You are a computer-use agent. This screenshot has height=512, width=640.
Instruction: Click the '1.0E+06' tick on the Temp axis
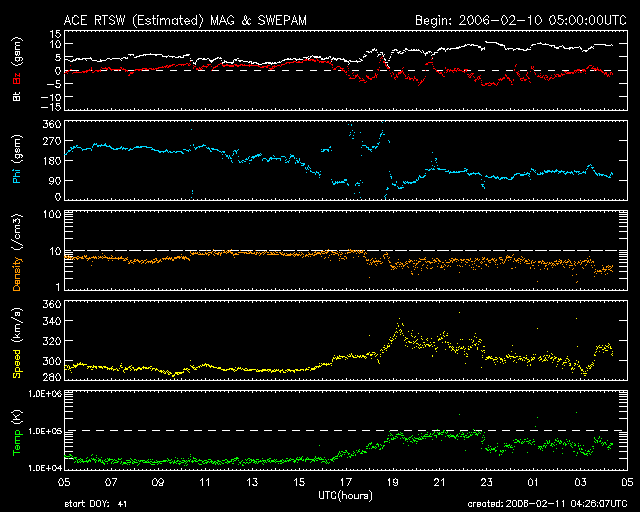(x=45, y=394)
